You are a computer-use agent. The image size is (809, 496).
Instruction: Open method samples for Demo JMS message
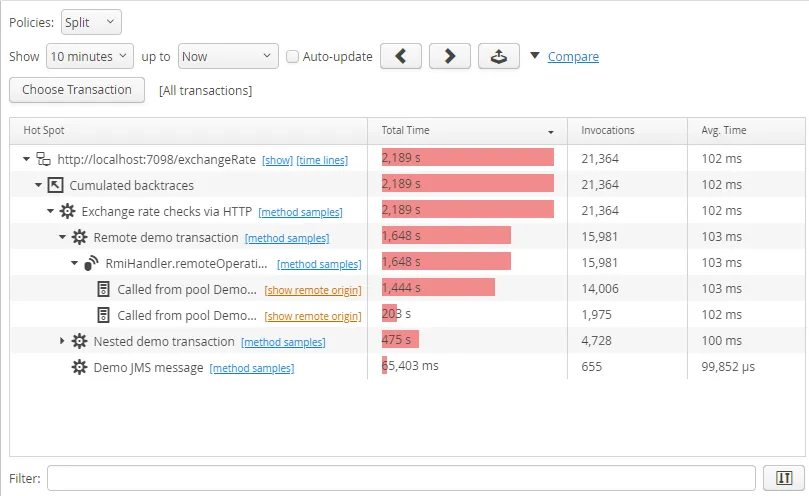[x=252, y=368]
